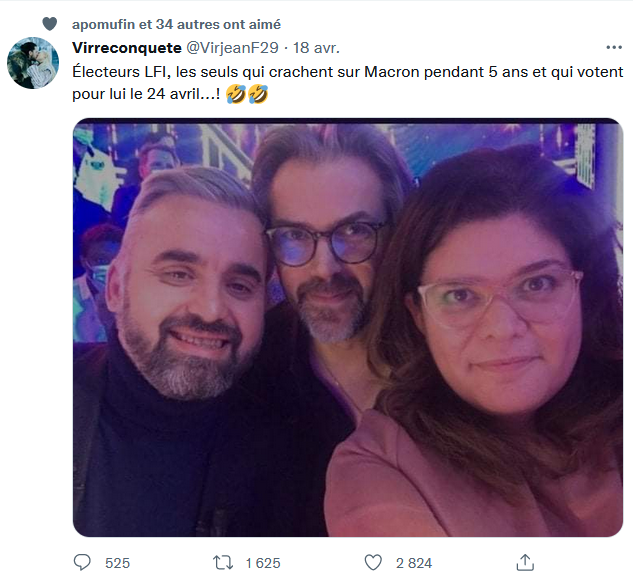
Task: Open the three-dot more options menu
Action: 613,48
